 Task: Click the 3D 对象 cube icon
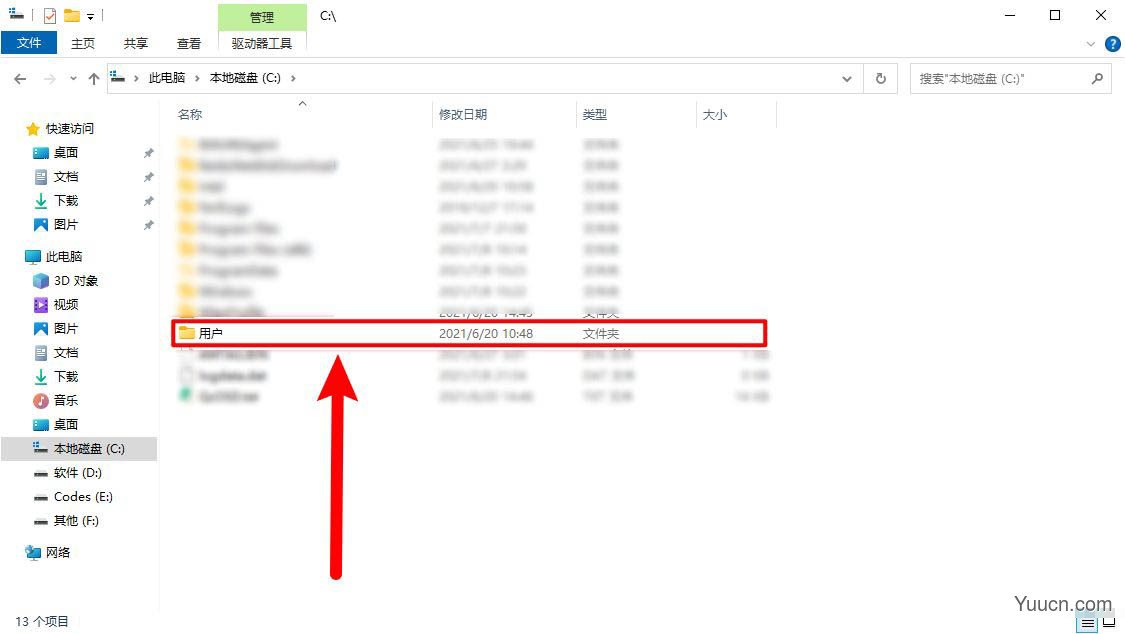click(41, 280)
